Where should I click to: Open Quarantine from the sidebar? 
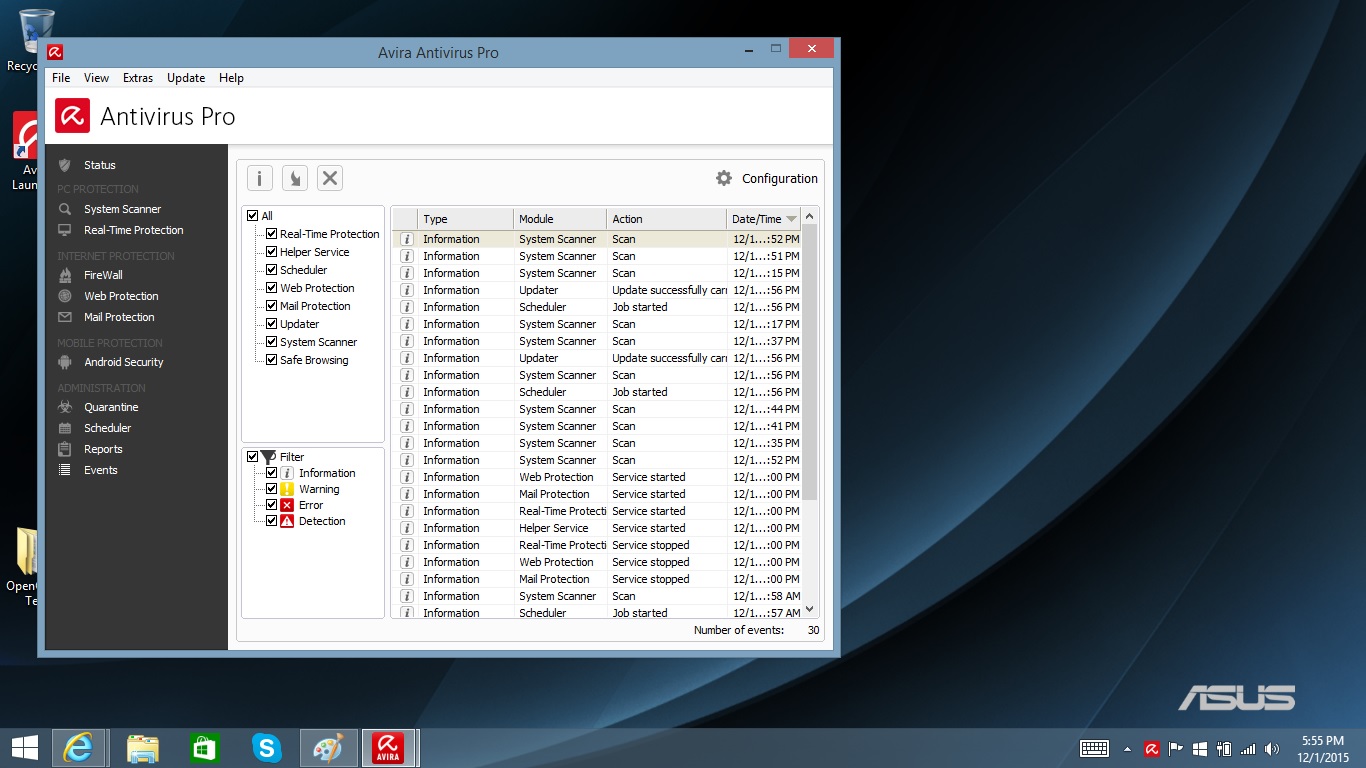point(111,407)
